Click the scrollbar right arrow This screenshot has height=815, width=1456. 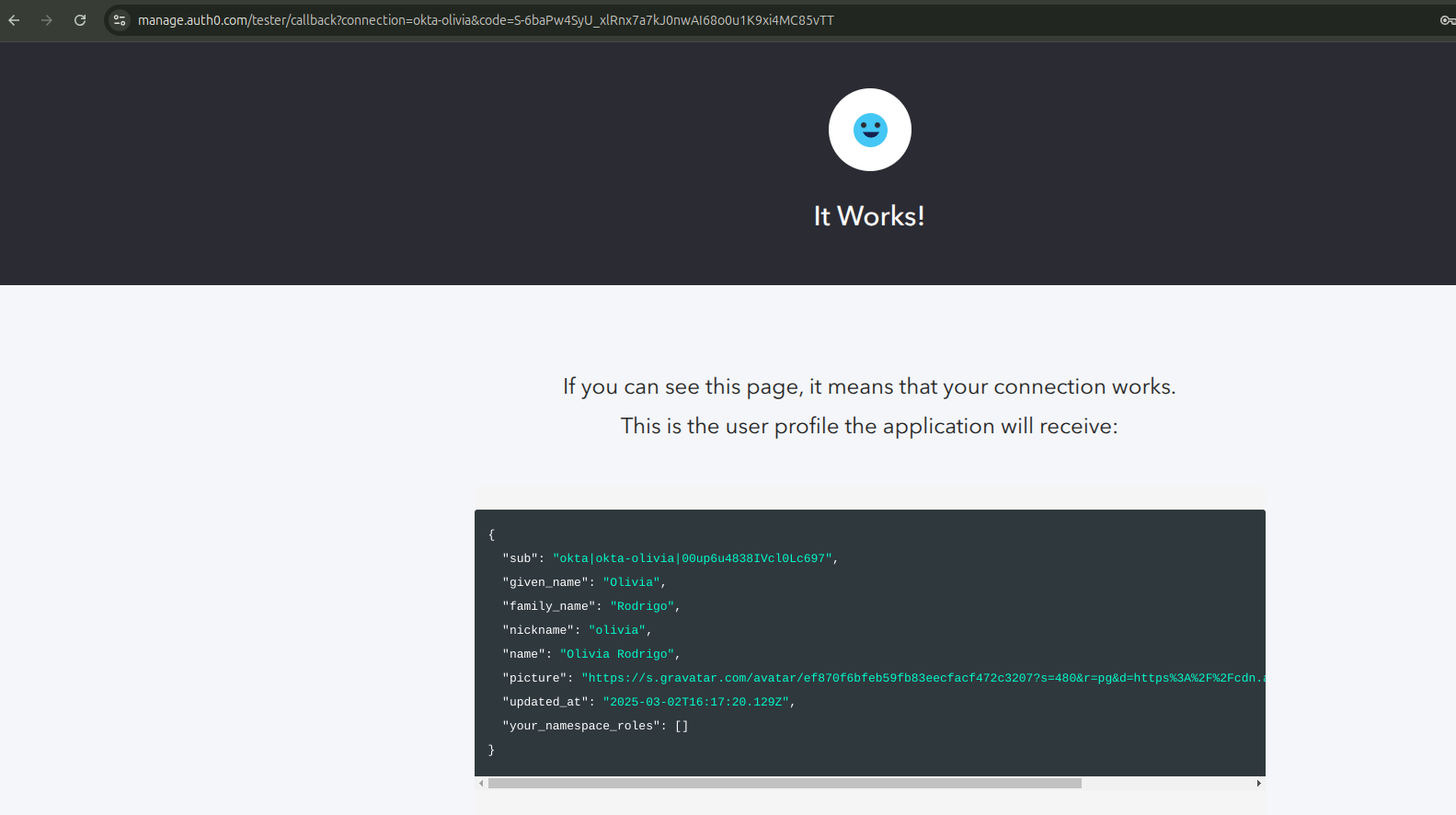click(x=1258, y=784)
